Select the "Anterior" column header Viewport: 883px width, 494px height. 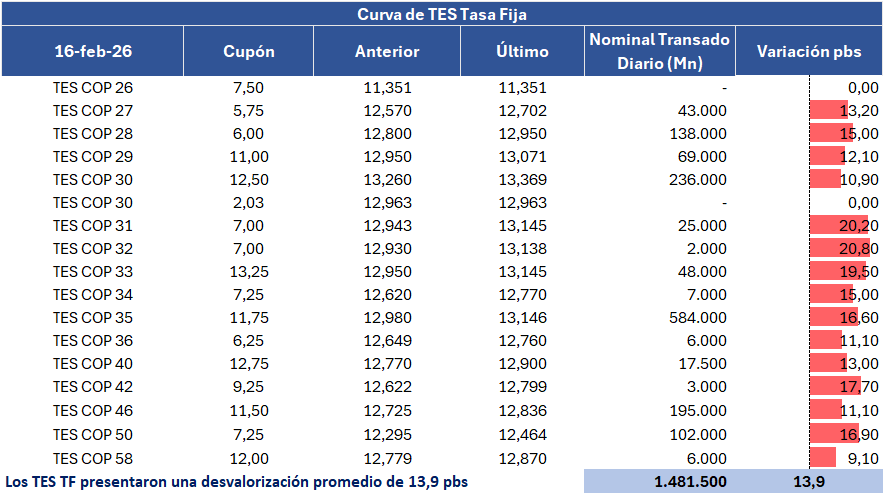tap(387, 51)
